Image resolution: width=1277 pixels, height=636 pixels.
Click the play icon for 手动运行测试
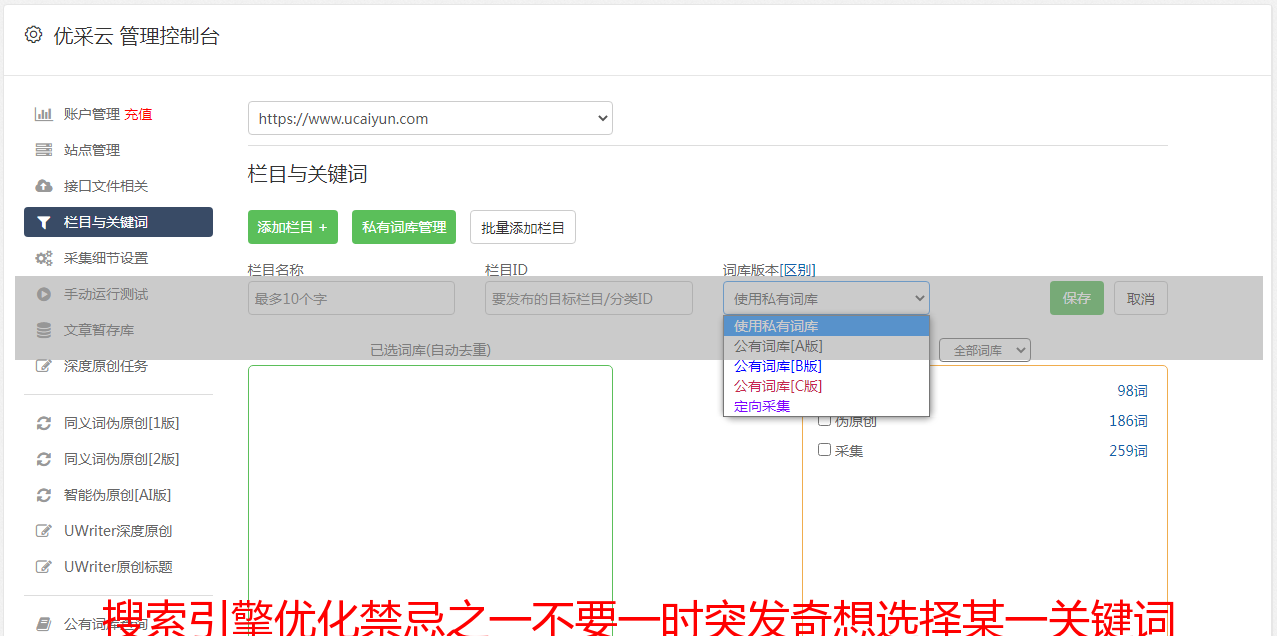tap(44, 294)
